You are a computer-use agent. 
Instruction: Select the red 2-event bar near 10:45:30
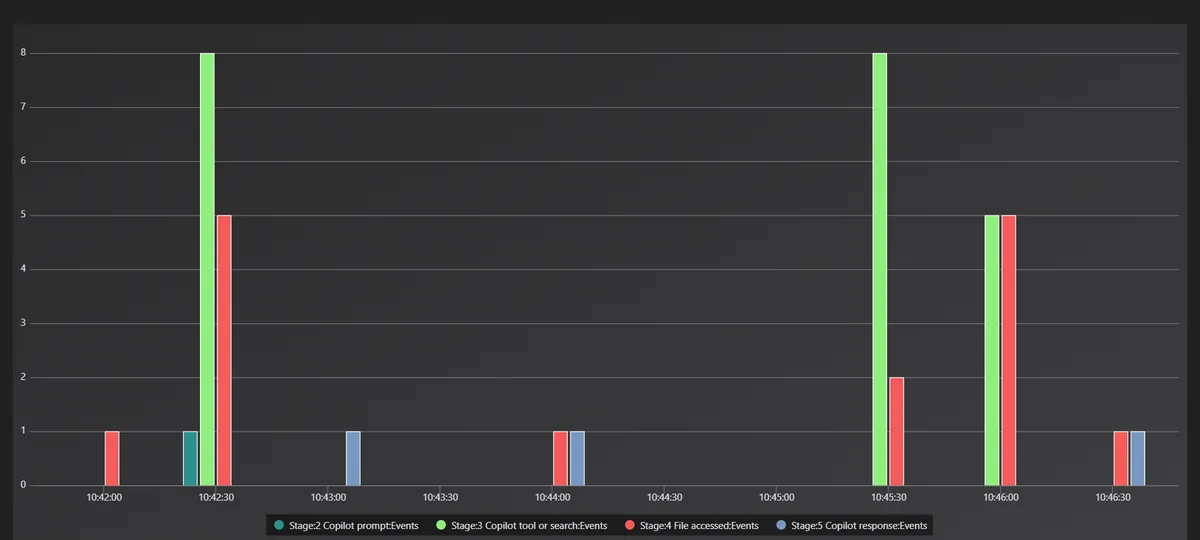pos(896,431)
